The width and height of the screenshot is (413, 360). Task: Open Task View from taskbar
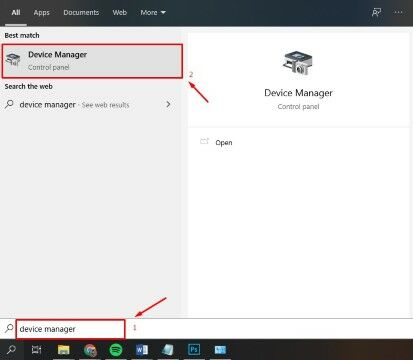tap(36, 350)
